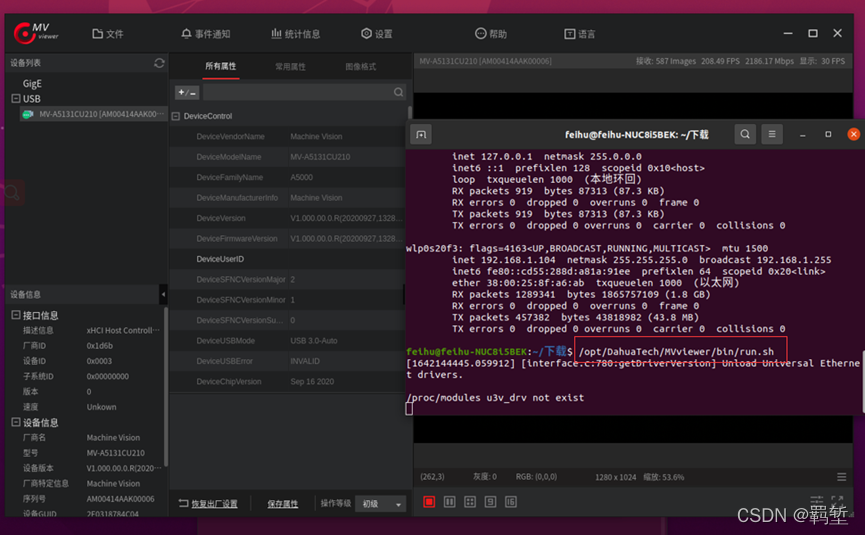Open the 语言 menu
The image size is (865, 535).
click(580, 34)
